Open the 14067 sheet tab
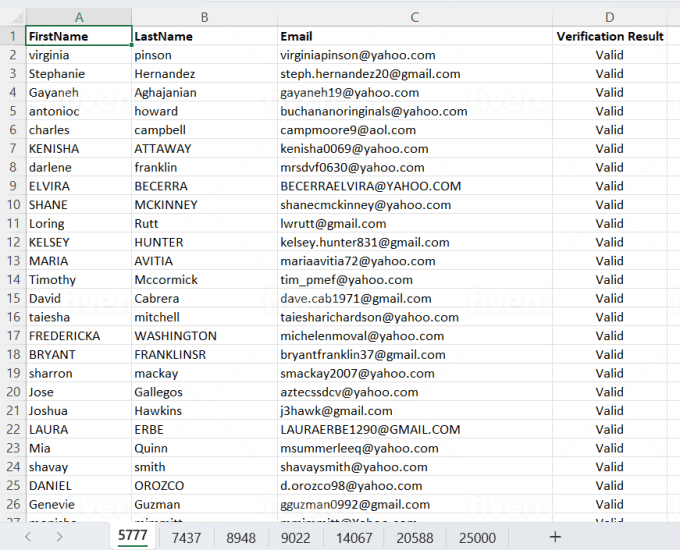680x550 pixels. click(355, 538)
